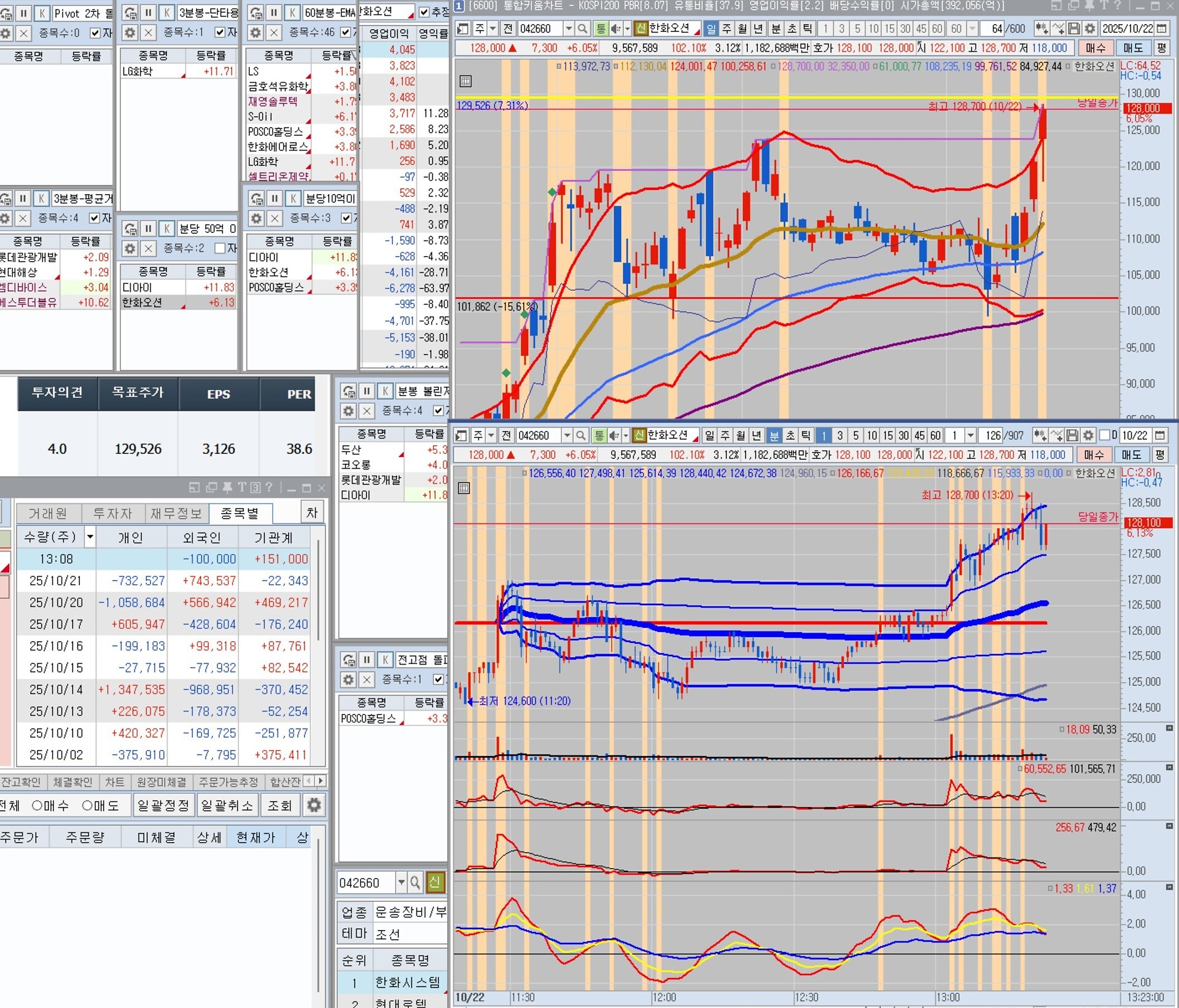This screenshot has width=1179, height=1008.
Task: Open interval dropdown next to value 1 in lower chart
Action: coord(971,436)
